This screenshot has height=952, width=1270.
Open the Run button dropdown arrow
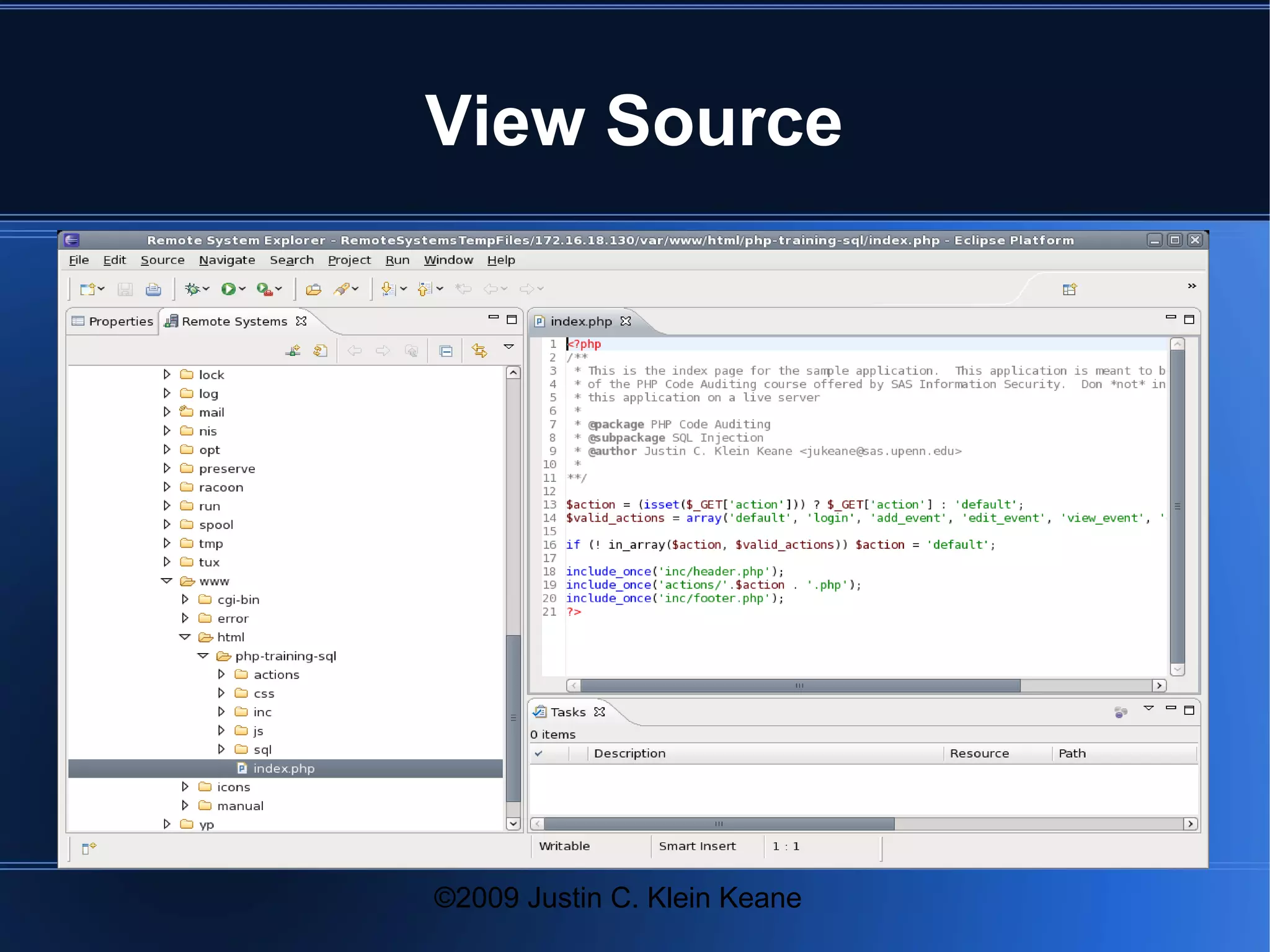click(x=242, y=289)
